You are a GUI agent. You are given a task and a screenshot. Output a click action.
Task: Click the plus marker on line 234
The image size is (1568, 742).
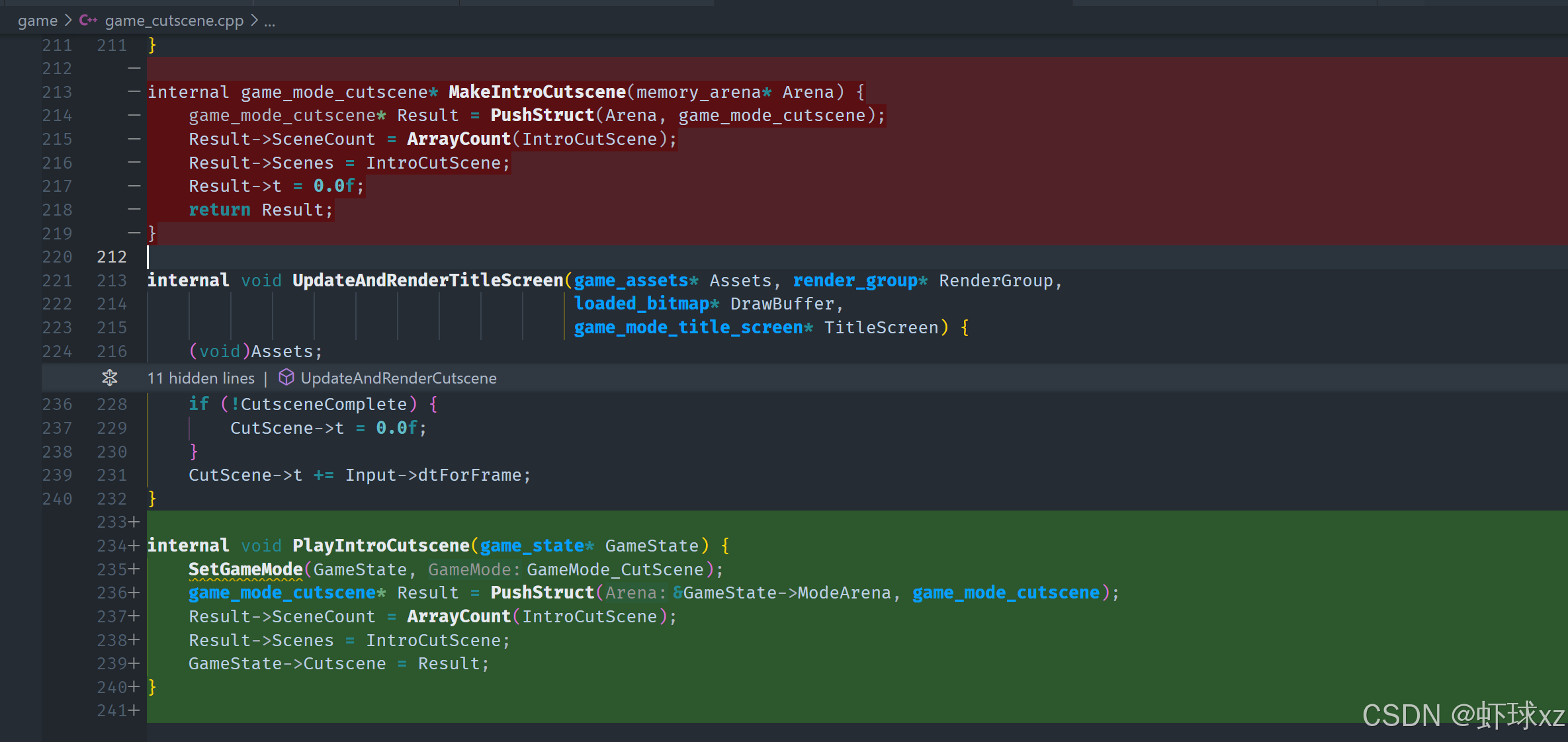point(134,546)
